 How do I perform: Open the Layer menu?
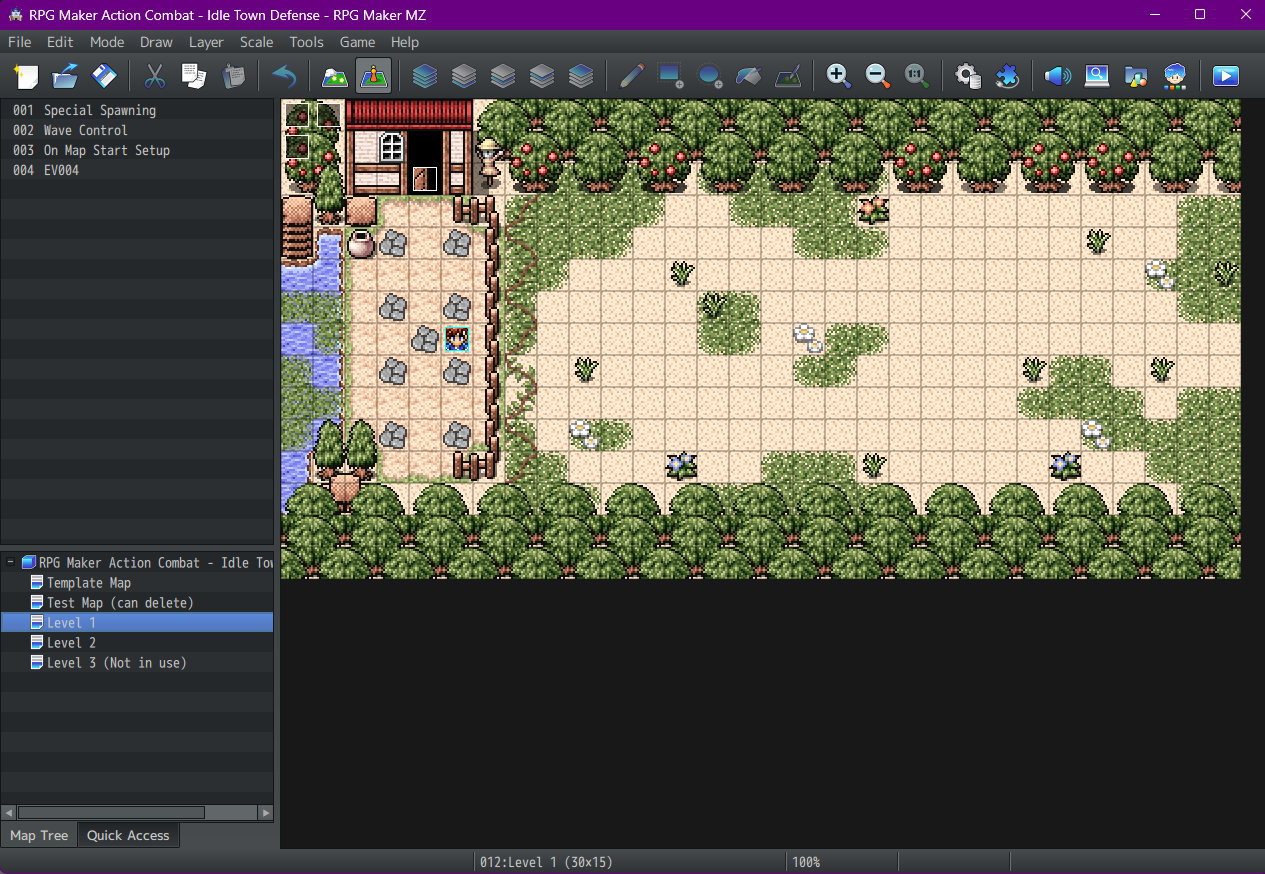206,42
